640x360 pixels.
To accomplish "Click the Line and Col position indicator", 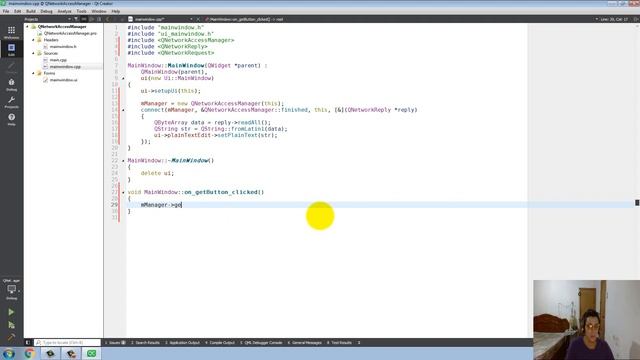I will click(614, 19).
